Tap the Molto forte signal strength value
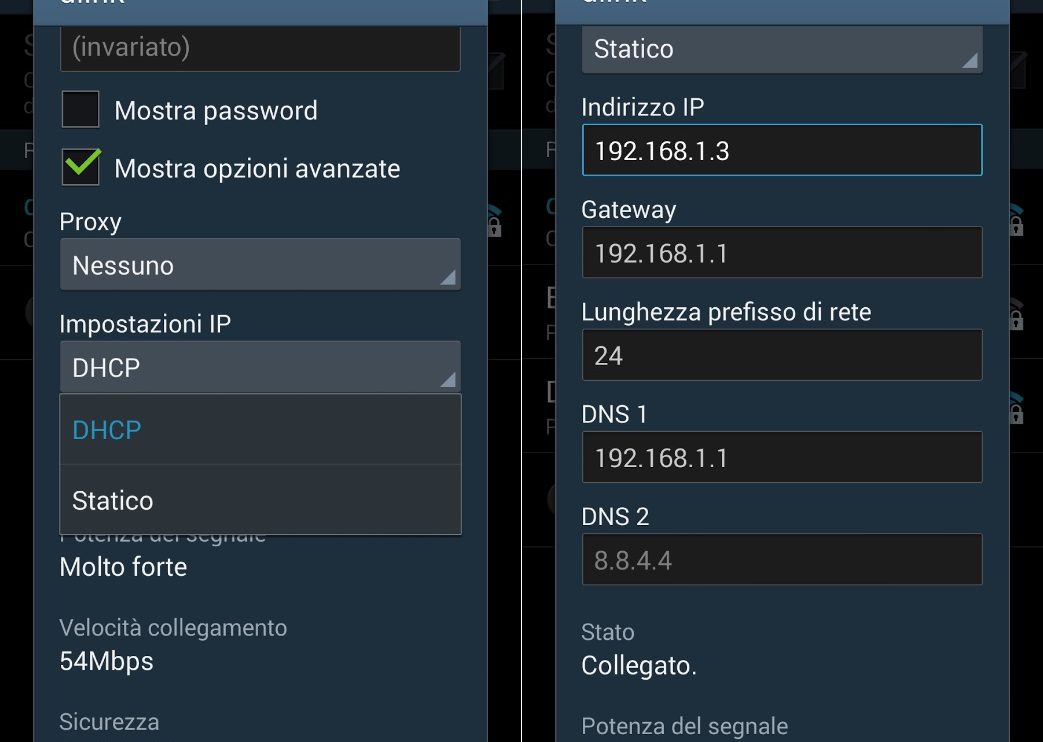 [124, 567]
